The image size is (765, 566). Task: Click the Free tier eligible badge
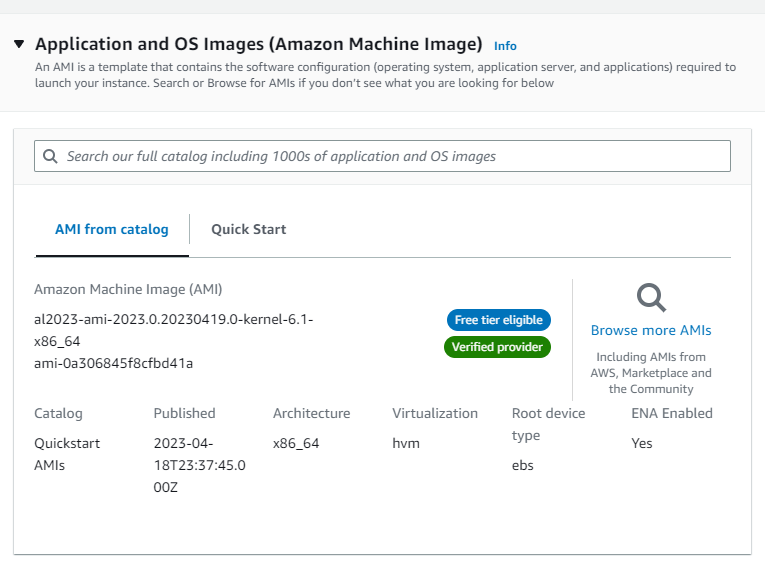pyautogui.click(x=499, y=320)
